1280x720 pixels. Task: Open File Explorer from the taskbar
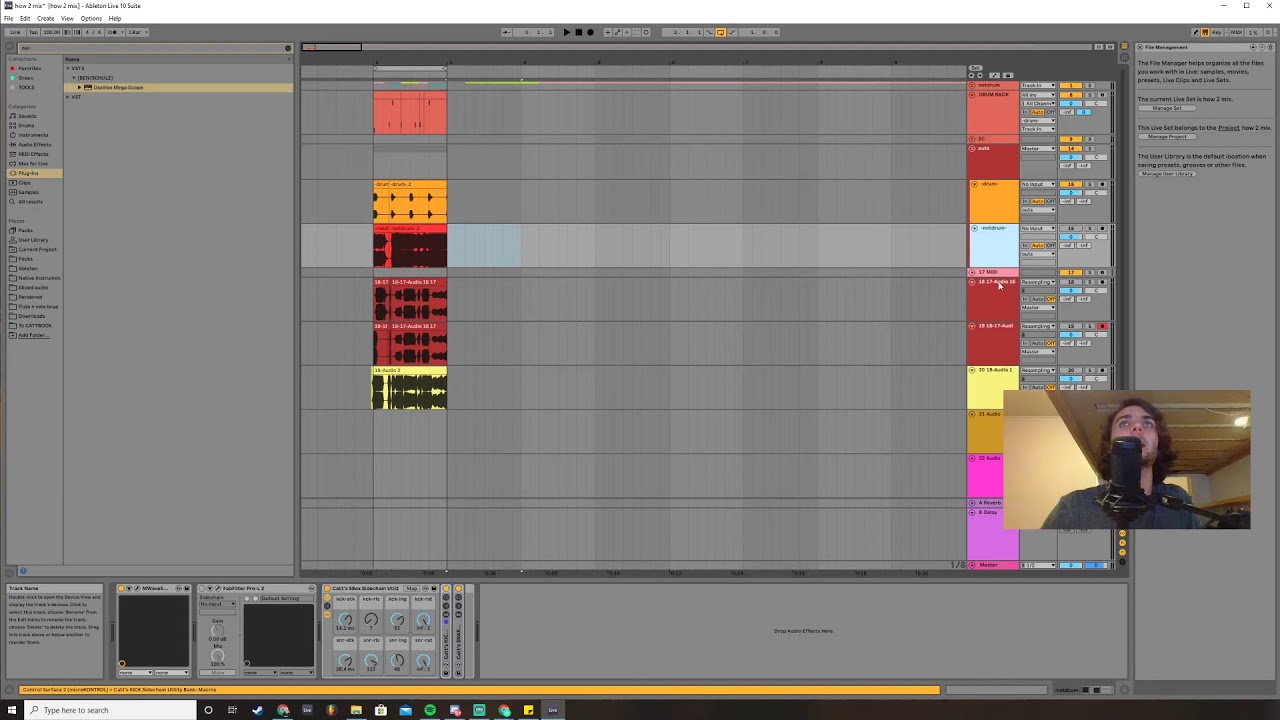[x=356, y=710]
